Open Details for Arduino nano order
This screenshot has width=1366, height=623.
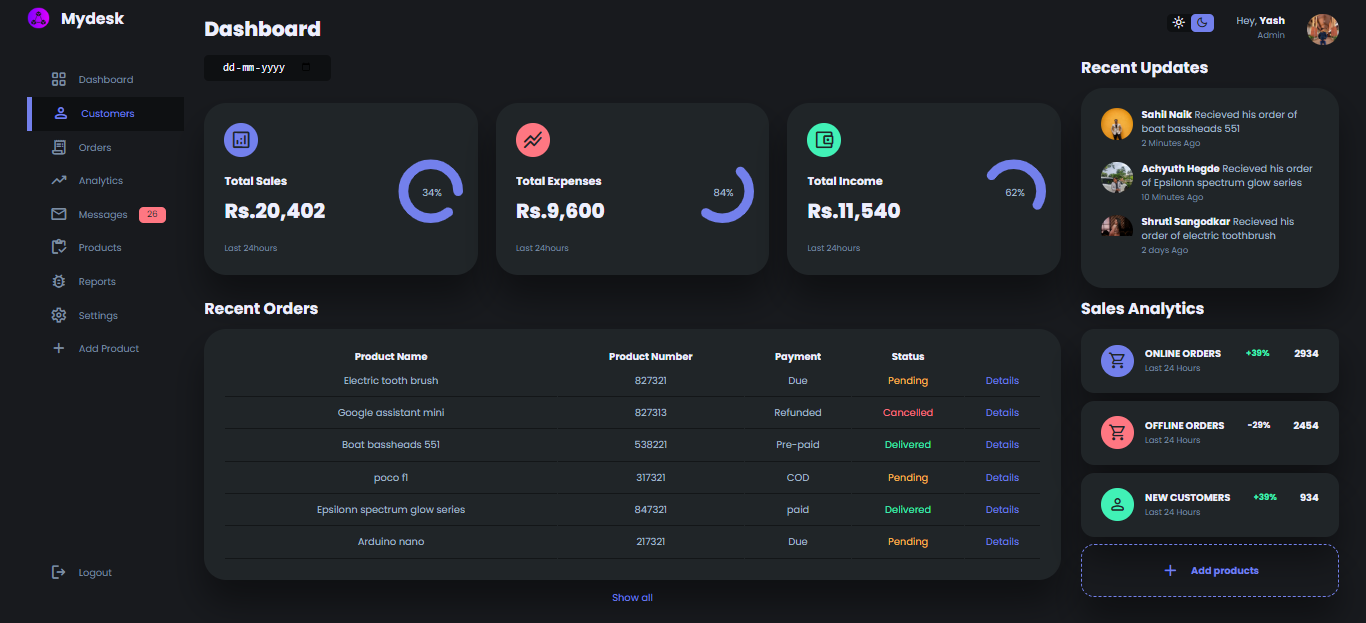(x=1002, y=541)
